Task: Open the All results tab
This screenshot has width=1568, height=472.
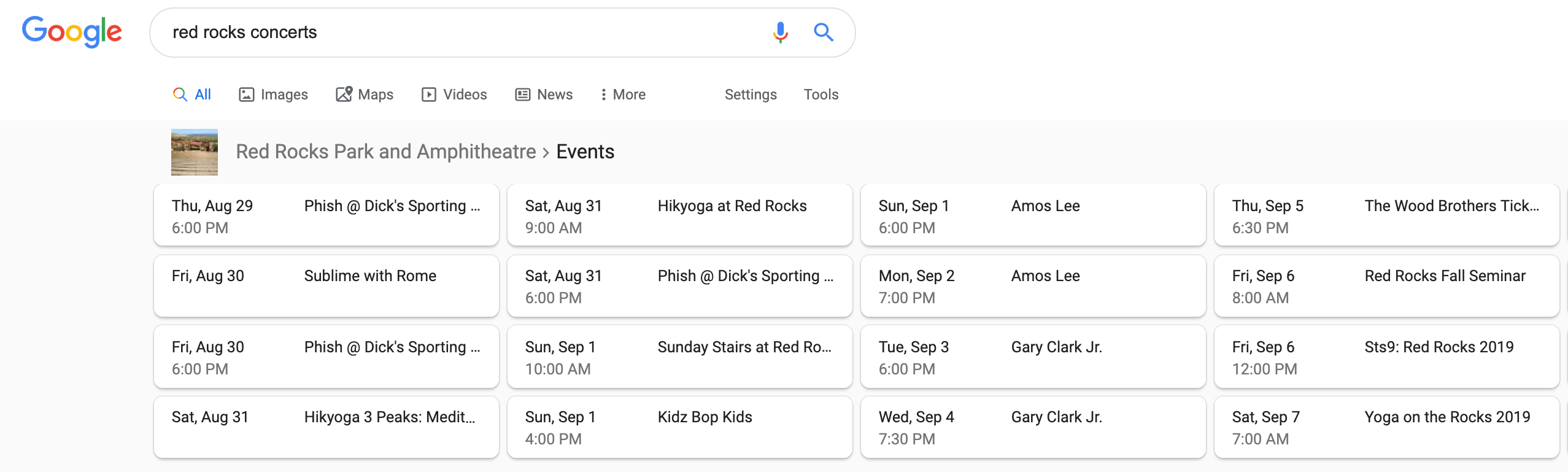Action: coord(193,95)
